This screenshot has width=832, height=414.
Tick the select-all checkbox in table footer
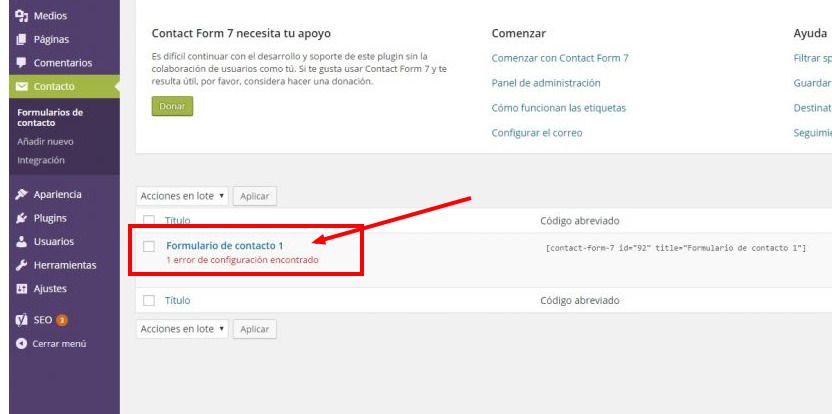pos(149,300)
